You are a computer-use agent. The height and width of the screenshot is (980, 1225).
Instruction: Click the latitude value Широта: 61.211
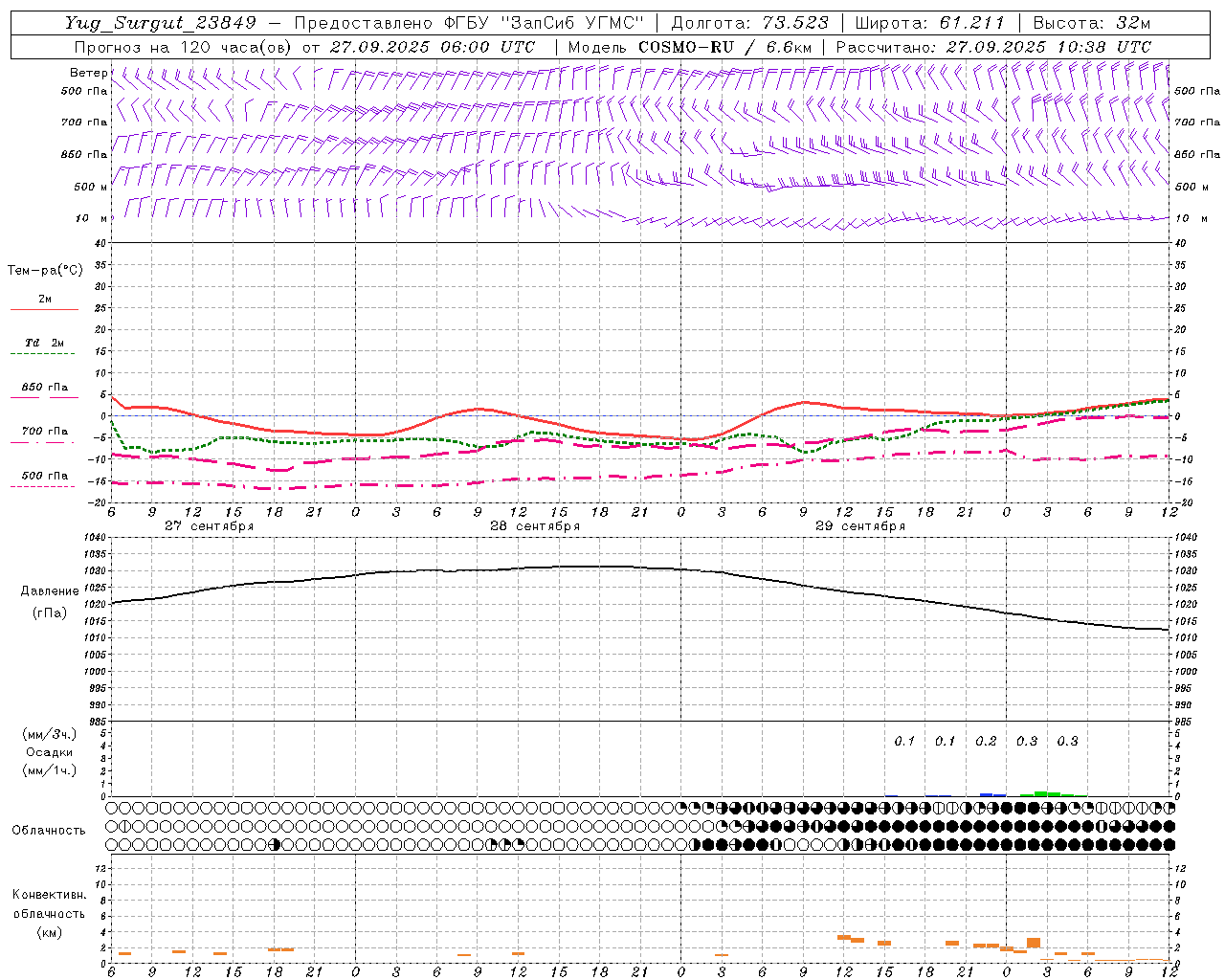(929, 23)
